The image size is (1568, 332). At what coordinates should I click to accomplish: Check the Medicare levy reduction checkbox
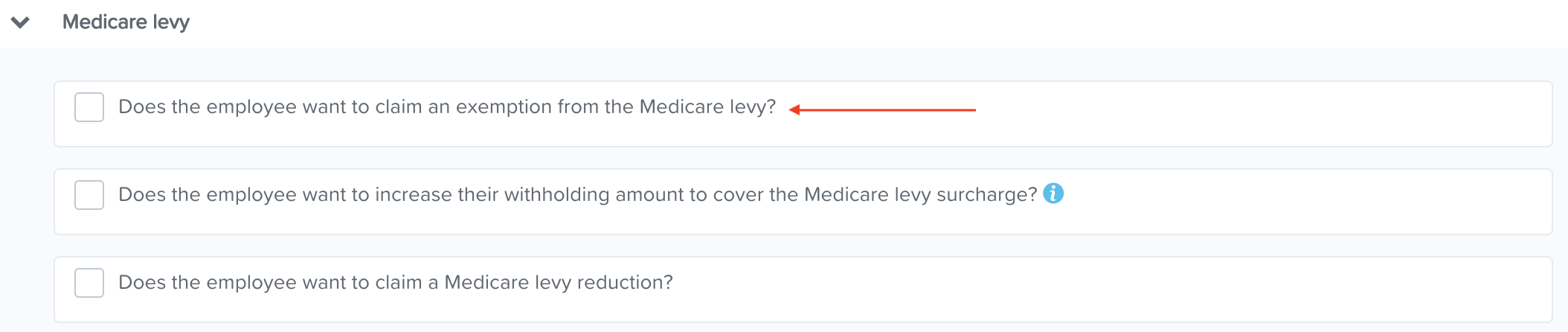tap(89, 283)
